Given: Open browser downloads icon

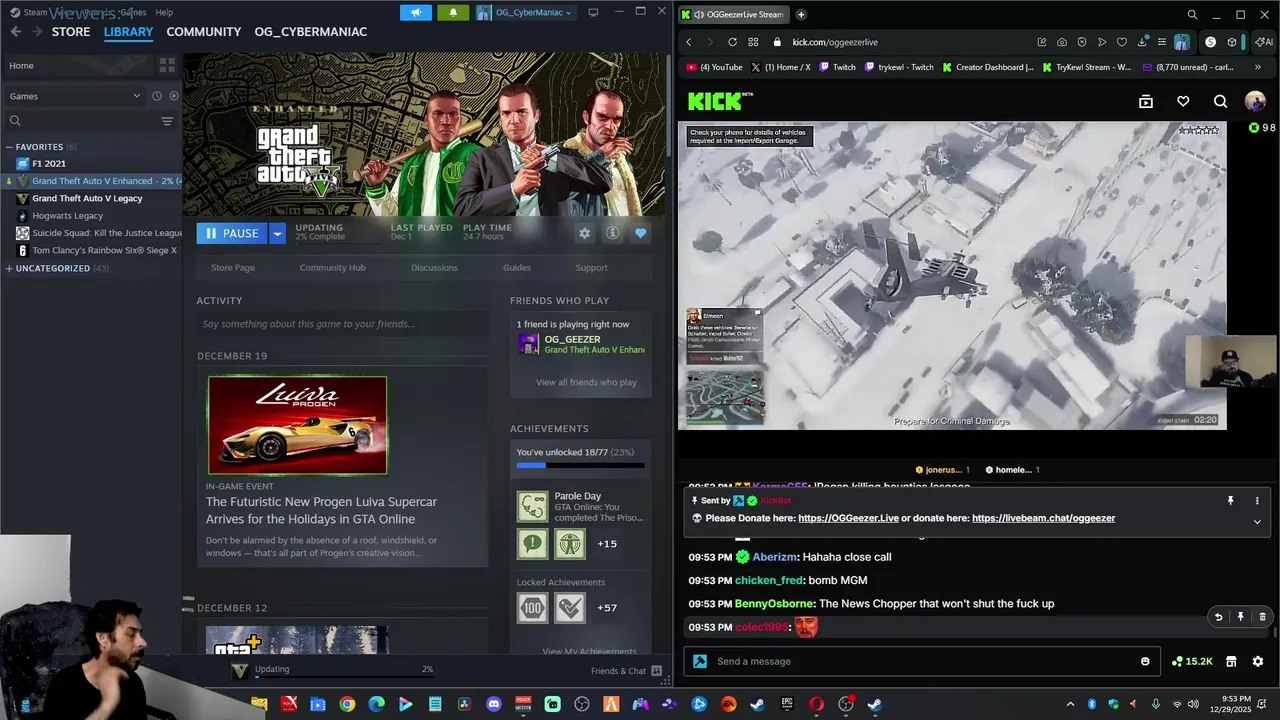Looking at the screenshot, I should [x=1141, y=42].
